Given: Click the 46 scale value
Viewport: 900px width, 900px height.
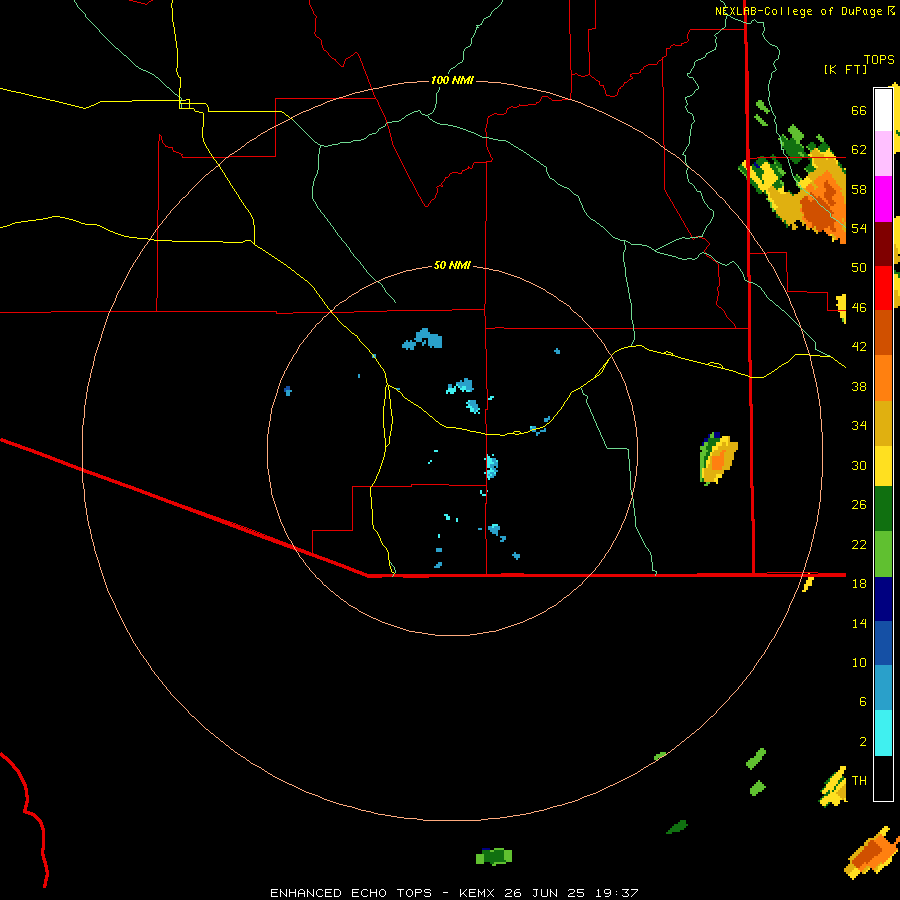Looking at the screenshot, I should pos(859,308).
